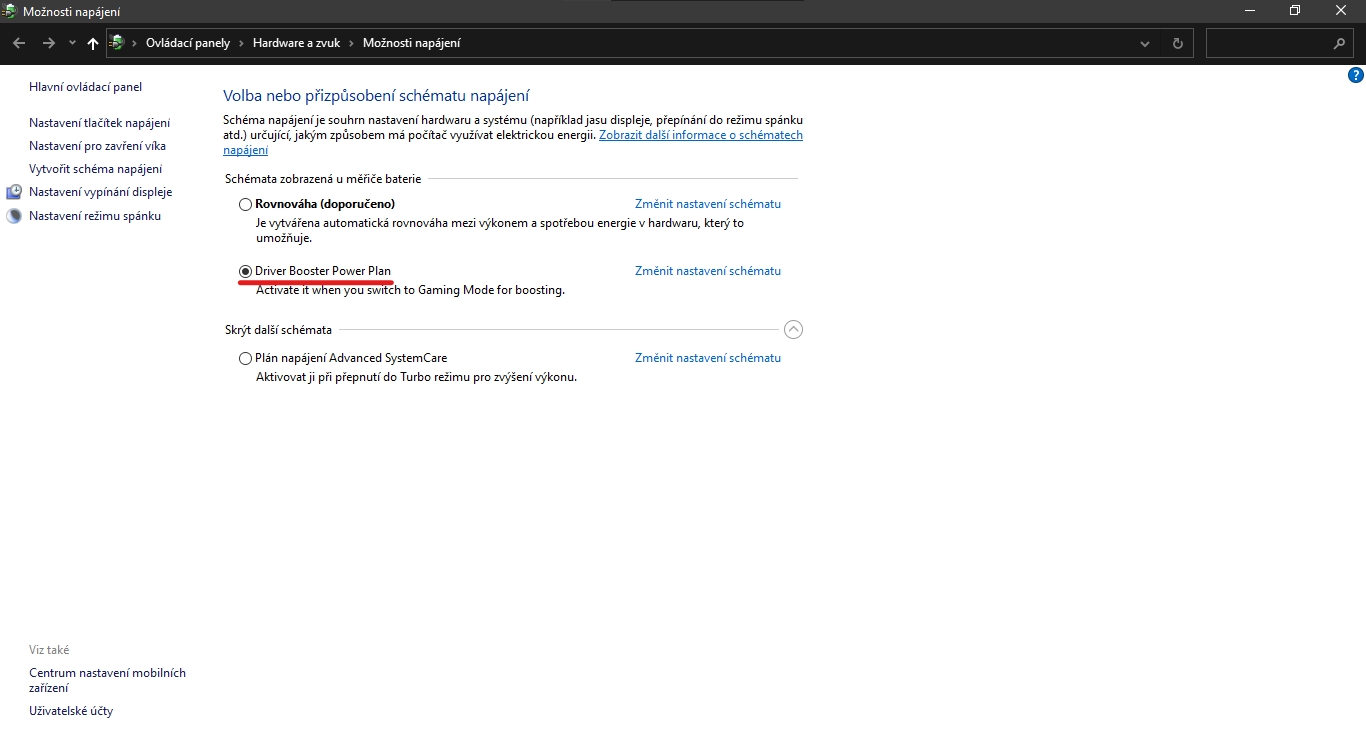Image resolution: width=1366 pixels, height=734 pixels.
Task: Open the address bar history dropdown
Action: 1145,43
